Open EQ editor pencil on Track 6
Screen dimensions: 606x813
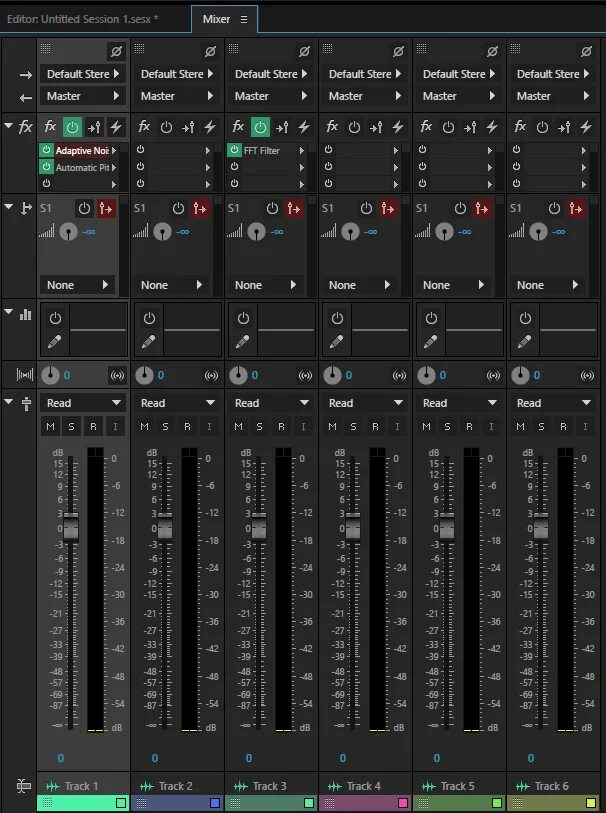(x=525, y=342)
